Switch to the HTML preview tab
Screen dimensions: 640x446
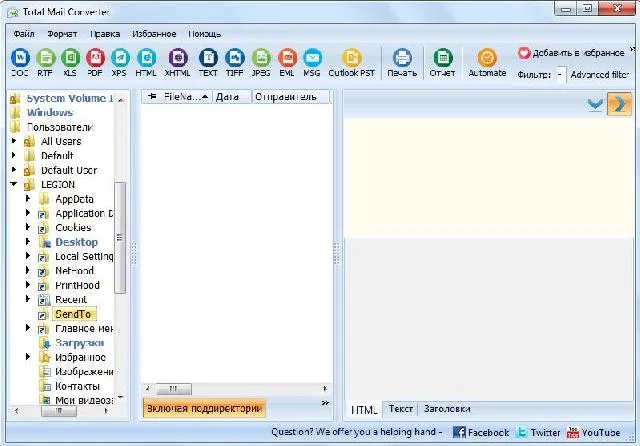(x=364, y=410)
